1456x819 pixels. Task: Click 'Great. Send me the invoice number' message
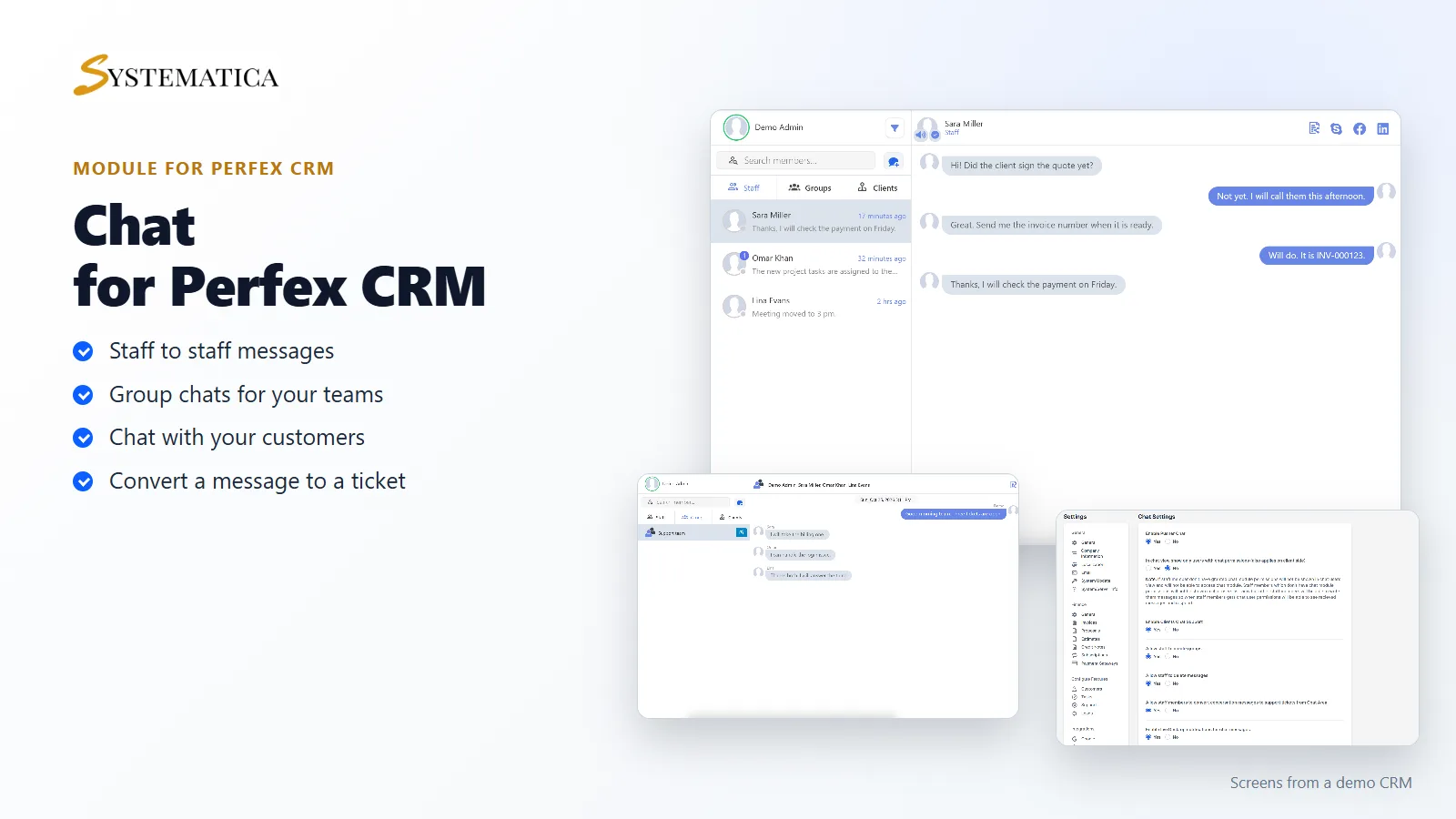(1051, 225)
